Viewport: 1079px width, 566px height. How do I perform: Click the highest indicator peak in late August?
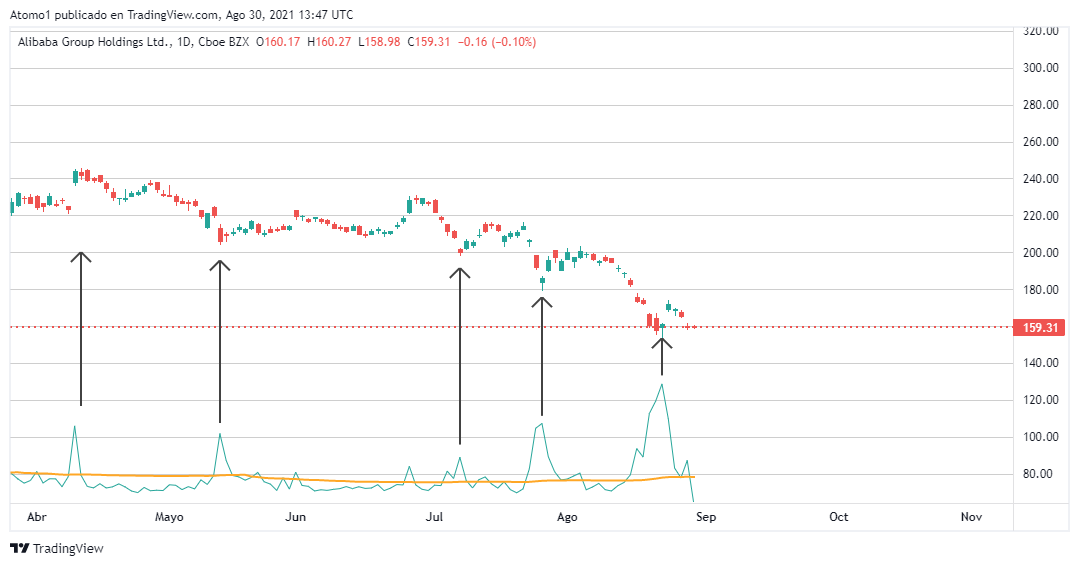click(x=661, y=385)
